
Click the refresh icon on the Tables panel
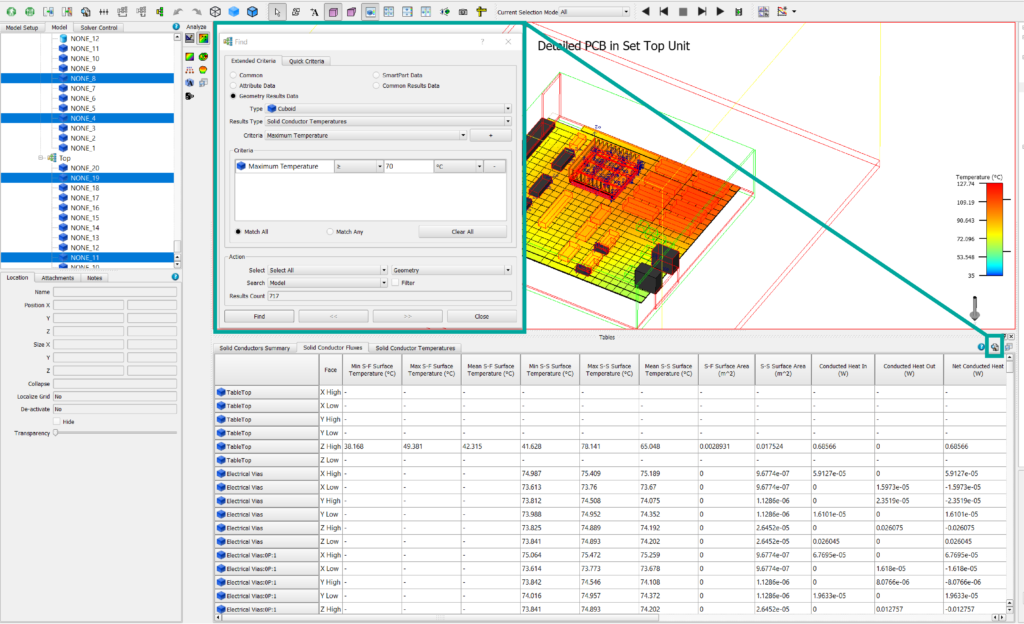(995, 347)
